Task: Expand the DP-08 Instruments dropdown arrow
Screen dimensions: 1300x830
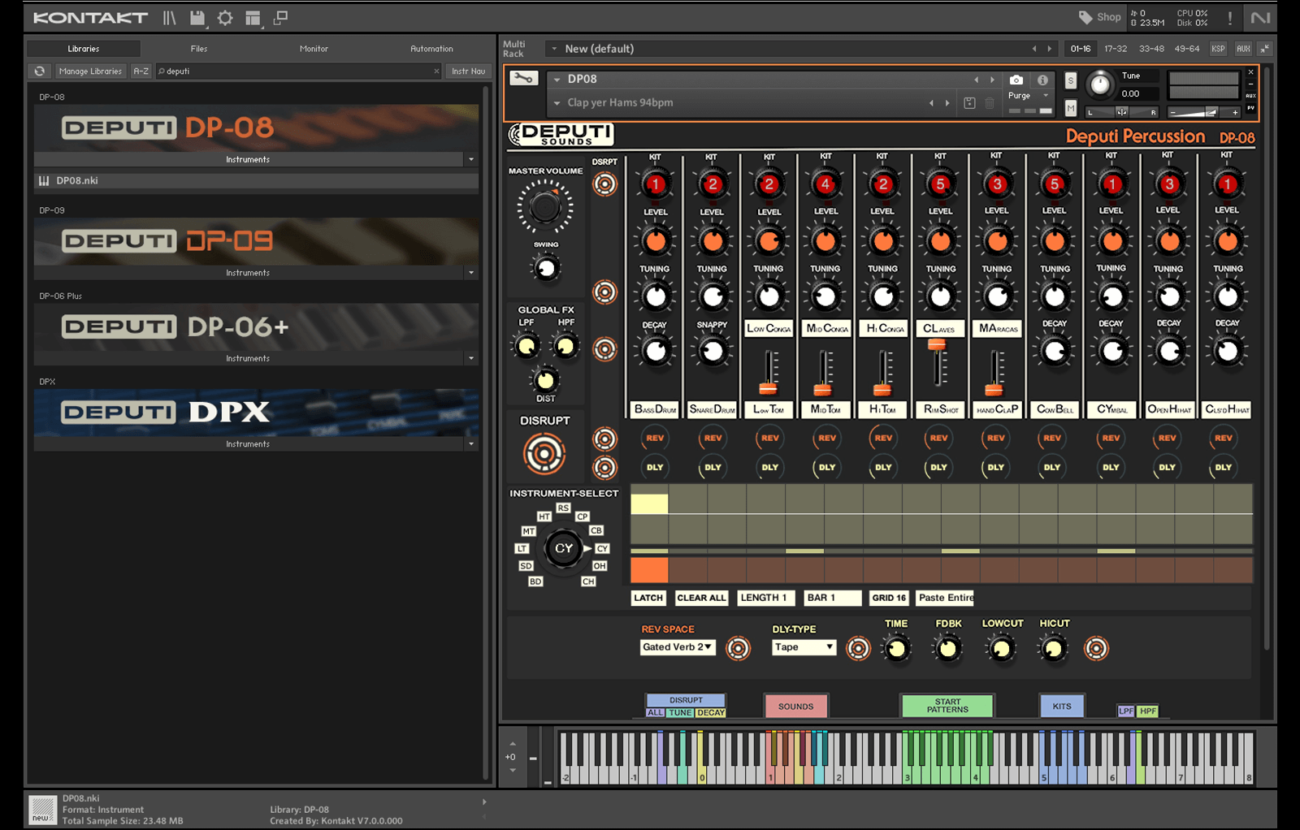Action: [471, 160]
